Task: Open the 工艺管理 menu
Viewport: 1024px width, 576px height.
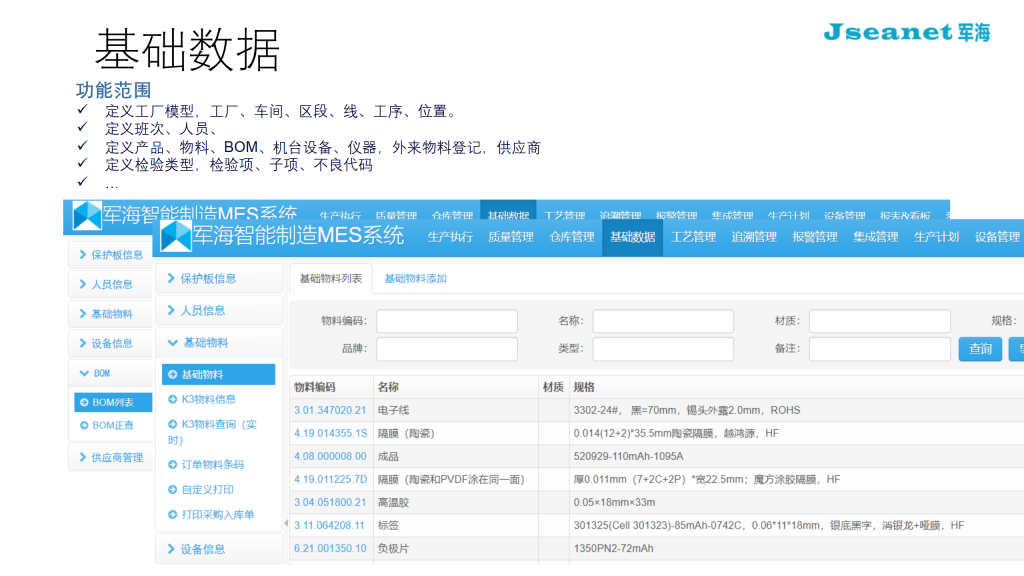Action: [x=693, y=237]
